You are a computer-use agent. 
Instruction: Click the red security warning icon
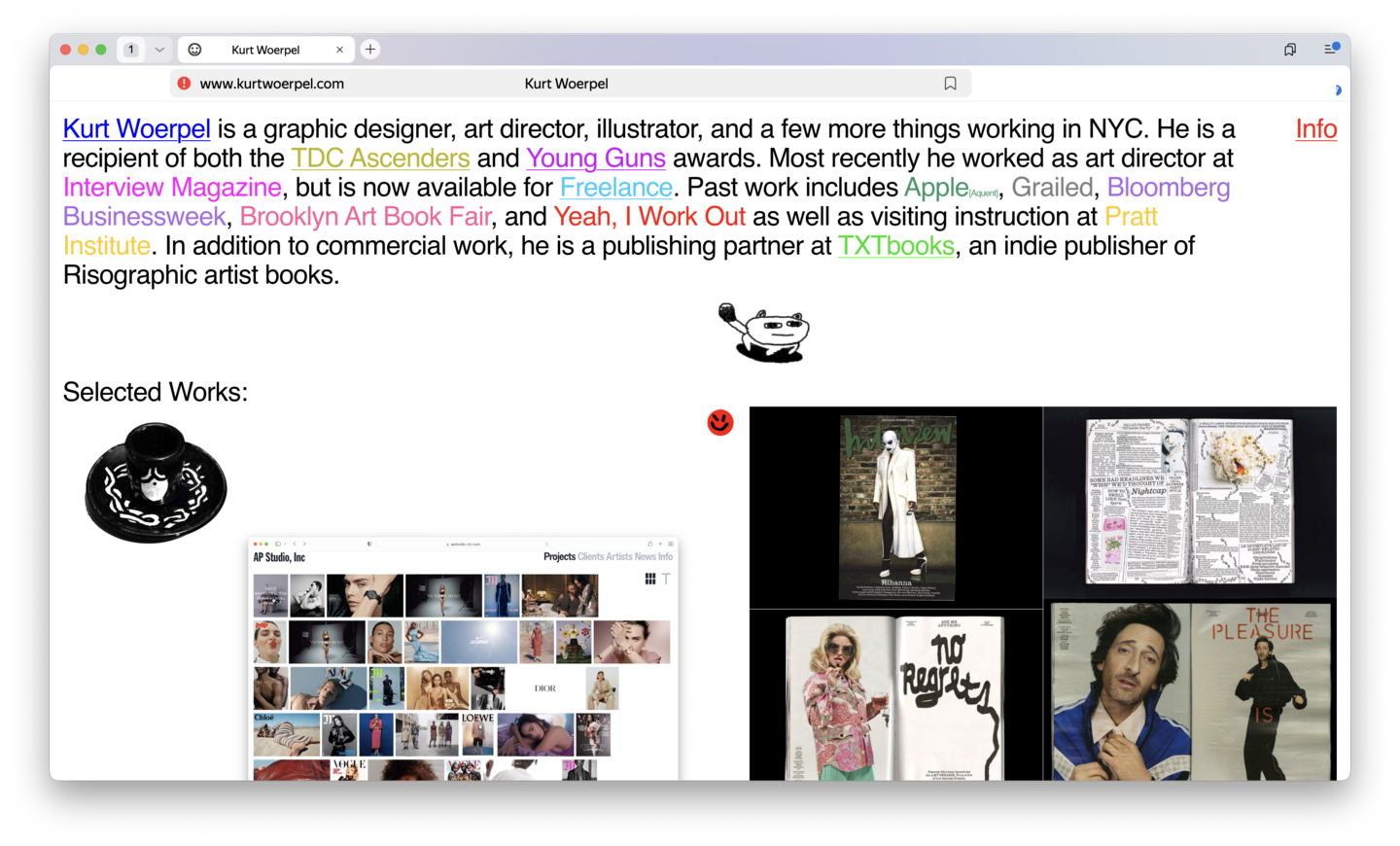(184, 84)
